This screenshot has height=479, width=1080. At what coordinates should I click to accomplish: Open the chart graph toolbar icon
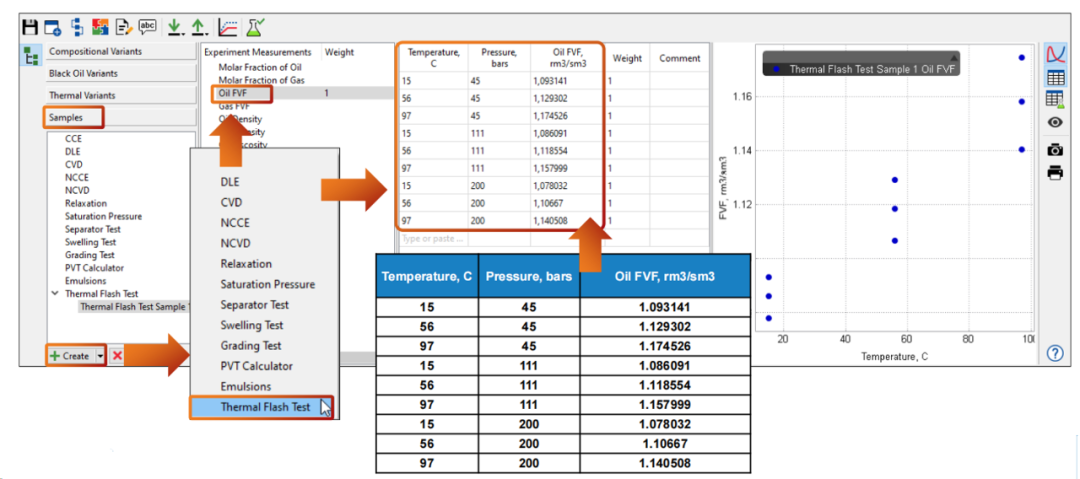[x=228, y=25]
